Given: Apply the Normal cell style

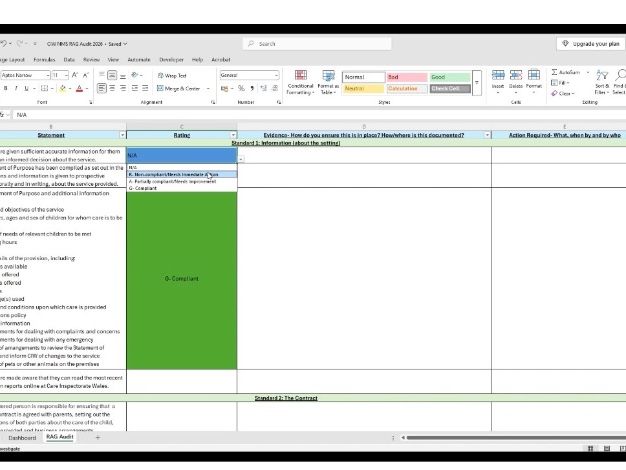Looking at the screenshot, I should click(363, 77).
